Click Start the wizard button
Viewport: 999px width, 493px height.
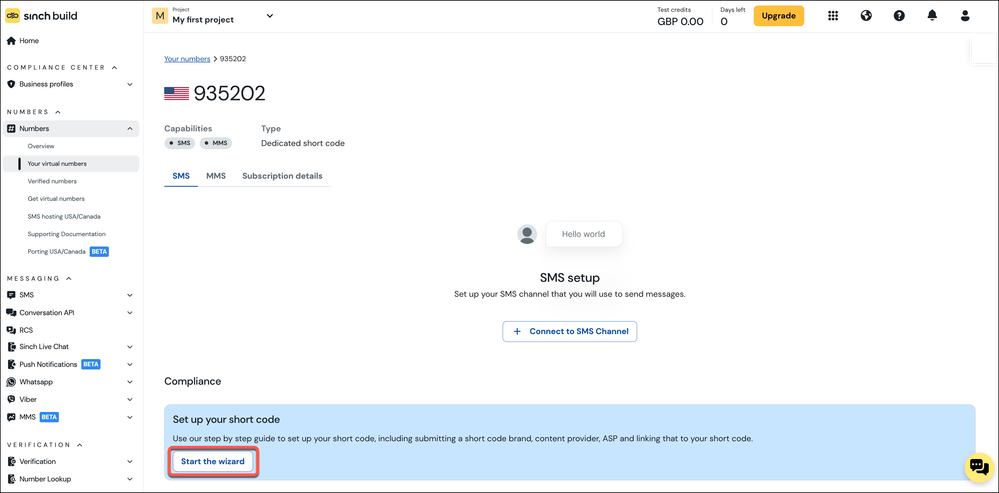213,462
